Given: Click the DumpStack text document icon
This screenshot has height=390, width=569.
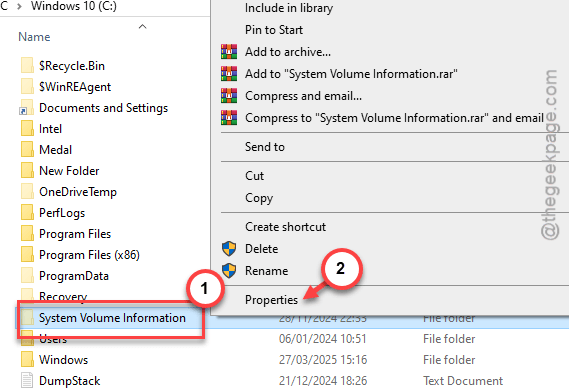Looking at the screenshot, I should click(27, 381).
